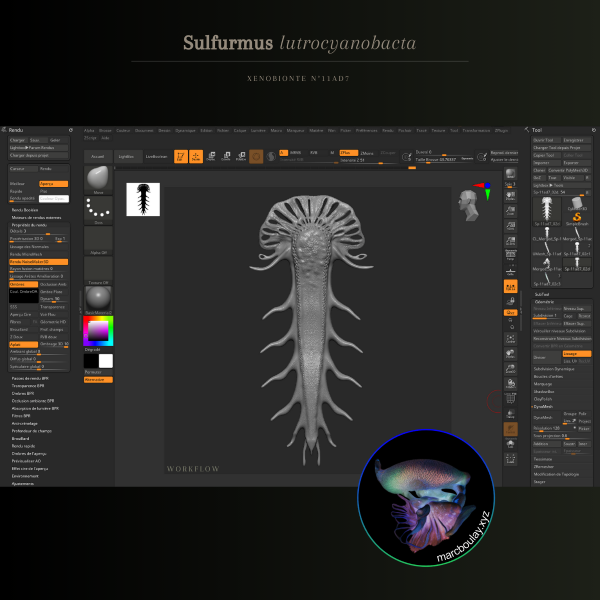
Task: Expand the ZRemesher section
Action: point(543,466)
